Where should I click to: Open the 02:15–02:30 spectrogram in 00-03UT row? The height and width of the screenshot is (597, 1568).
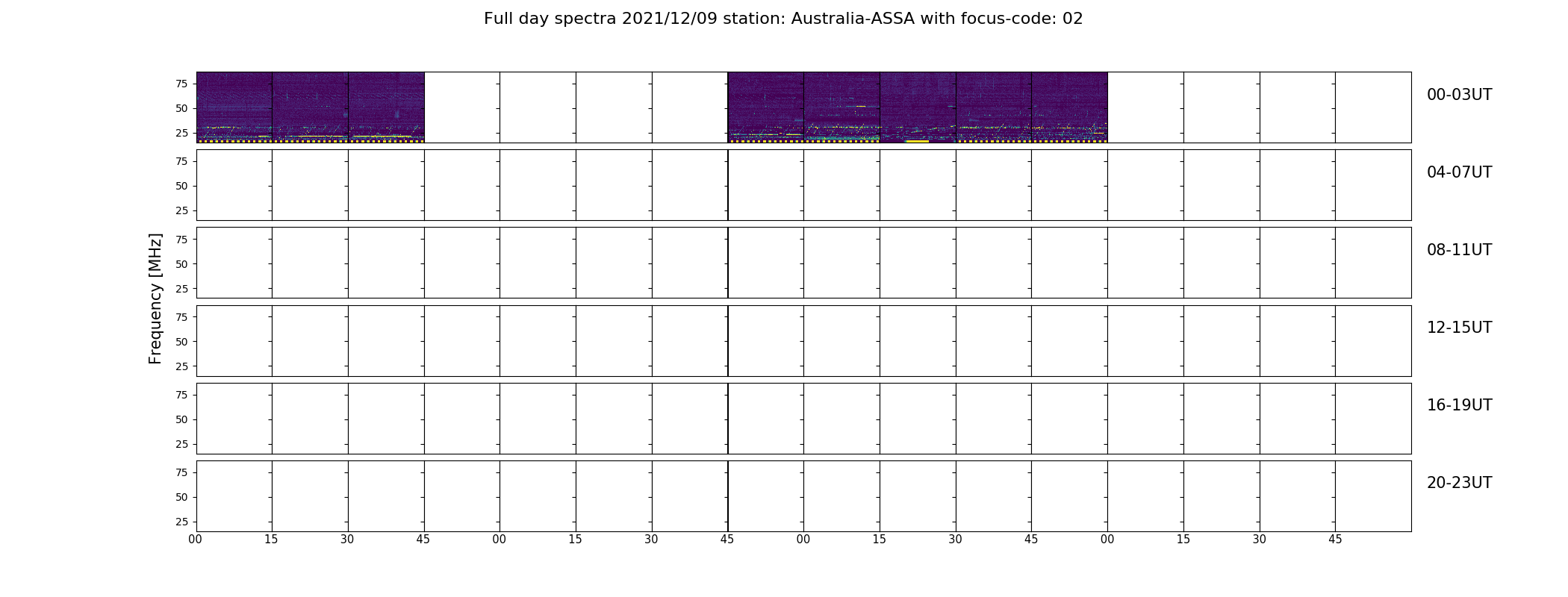click(918, 107)
